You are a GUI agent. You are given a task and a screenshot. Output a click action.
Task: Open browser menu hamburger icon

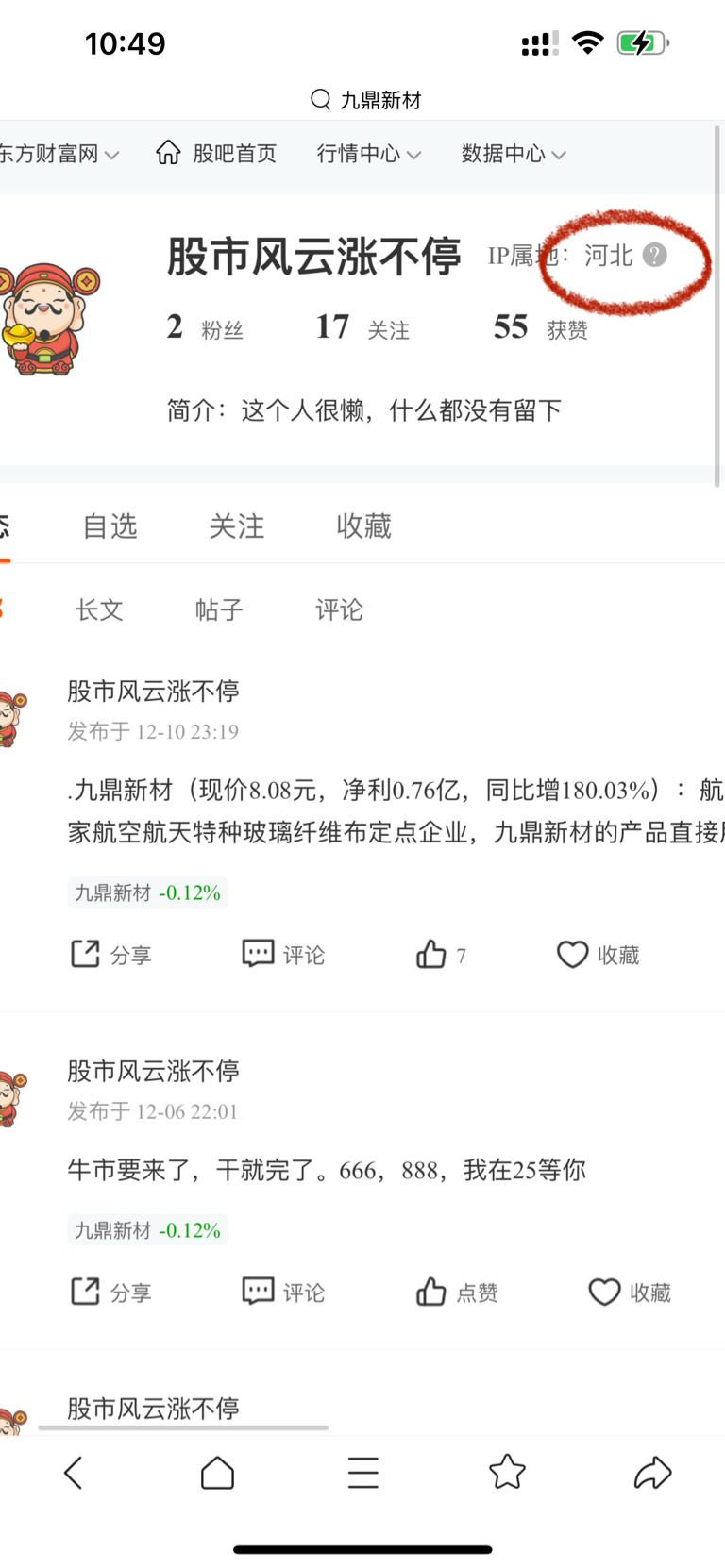pyautogui.click(x=362, y=1472)
